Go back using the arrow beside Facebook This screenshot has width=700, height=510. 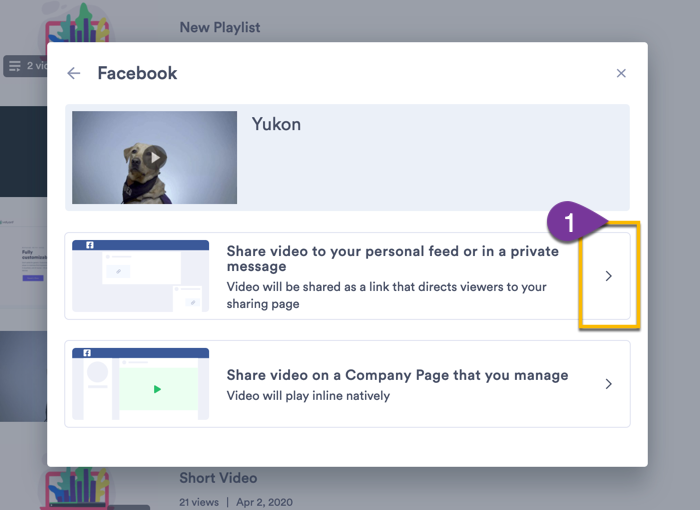click(74, 73)
